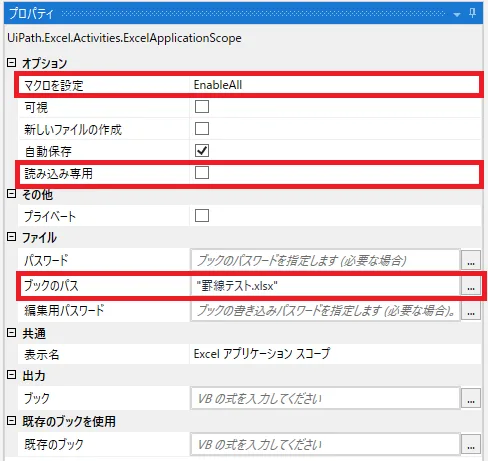
Task: Select the 自動保存 property label
Action: click(x=48, y=151)
